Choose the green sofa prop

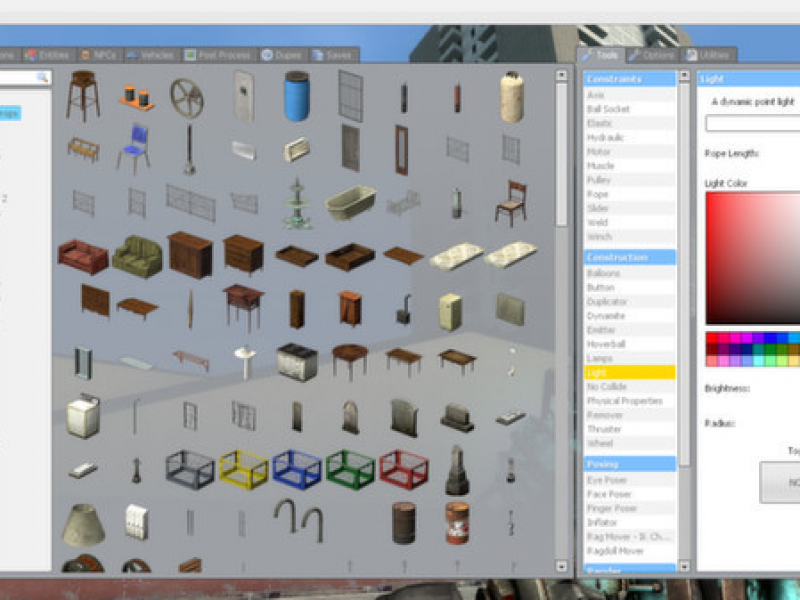(137, 257)
